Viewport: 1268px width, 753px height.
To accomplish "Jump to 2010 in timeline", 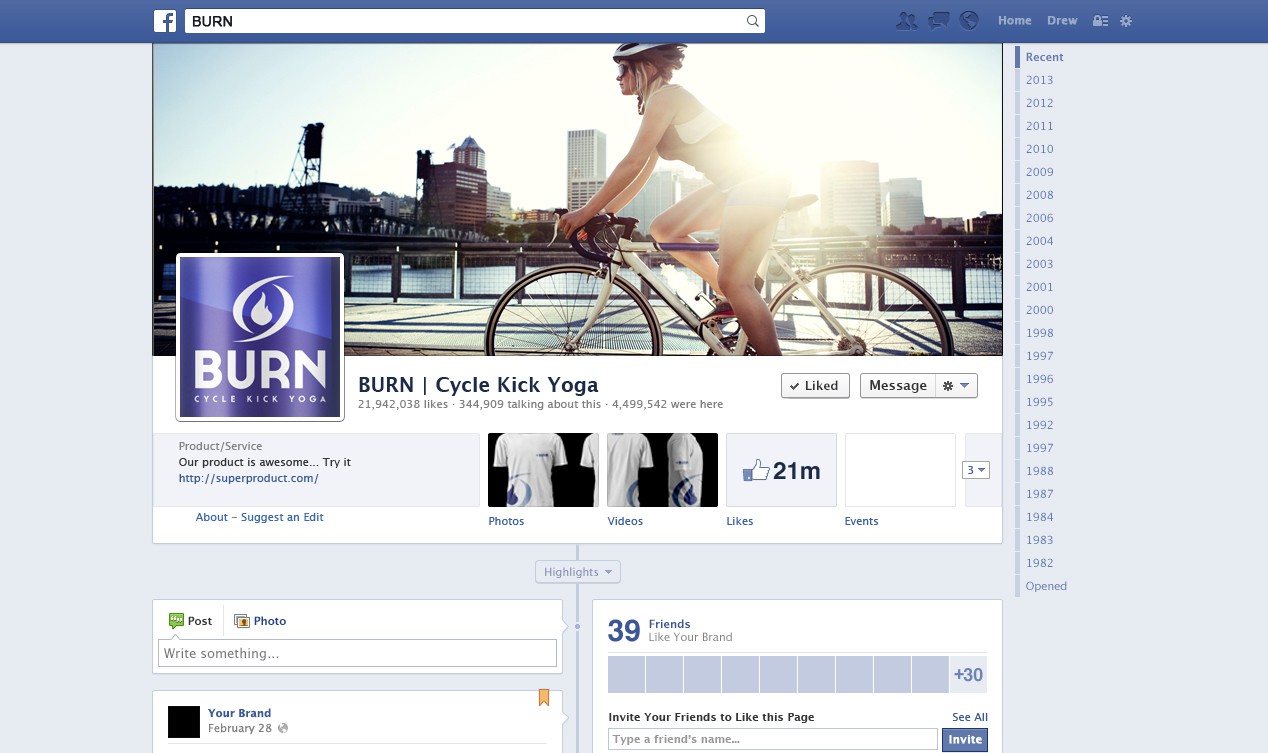I will point(1039,149).
